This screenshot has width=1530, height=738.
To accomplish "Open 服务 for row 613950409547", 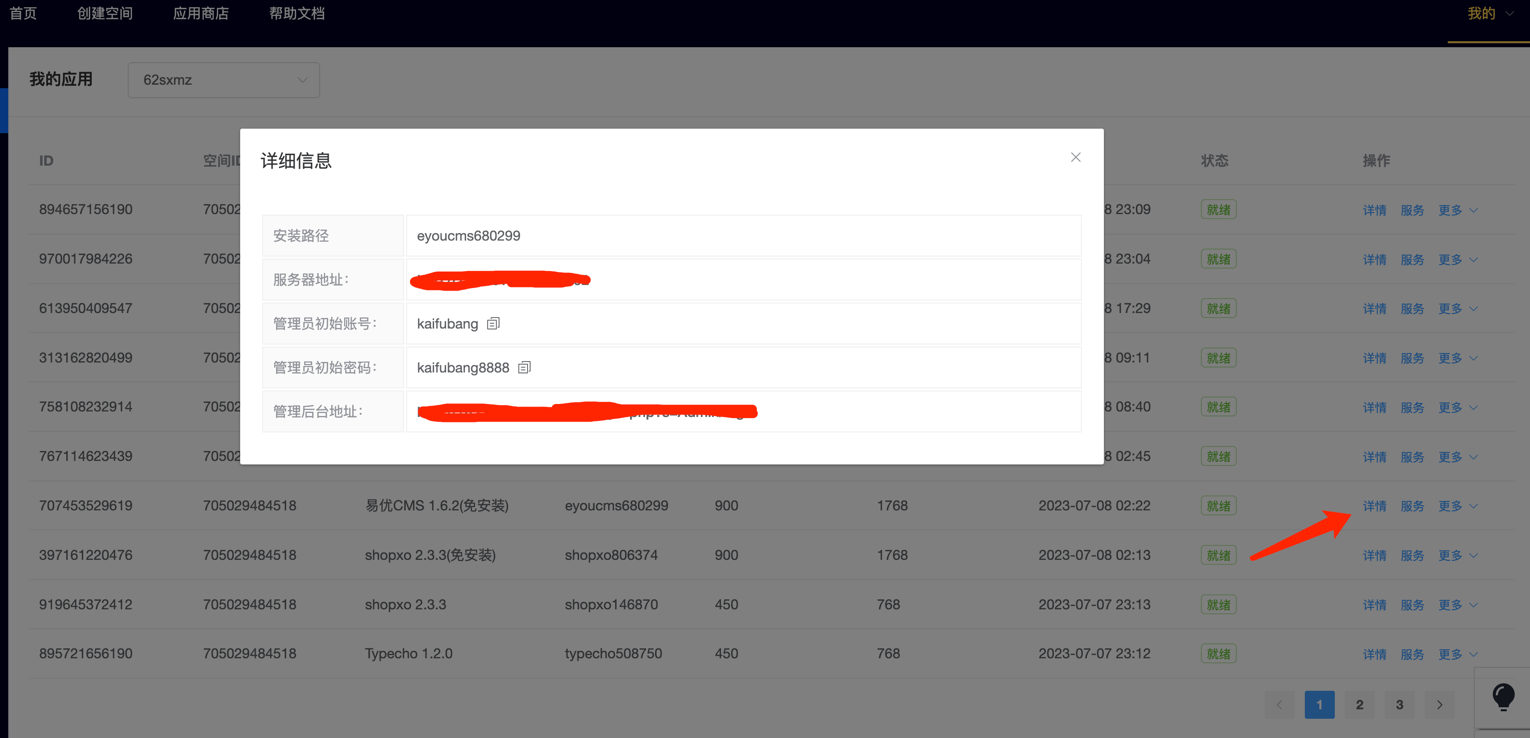I will pos(1412,309).
